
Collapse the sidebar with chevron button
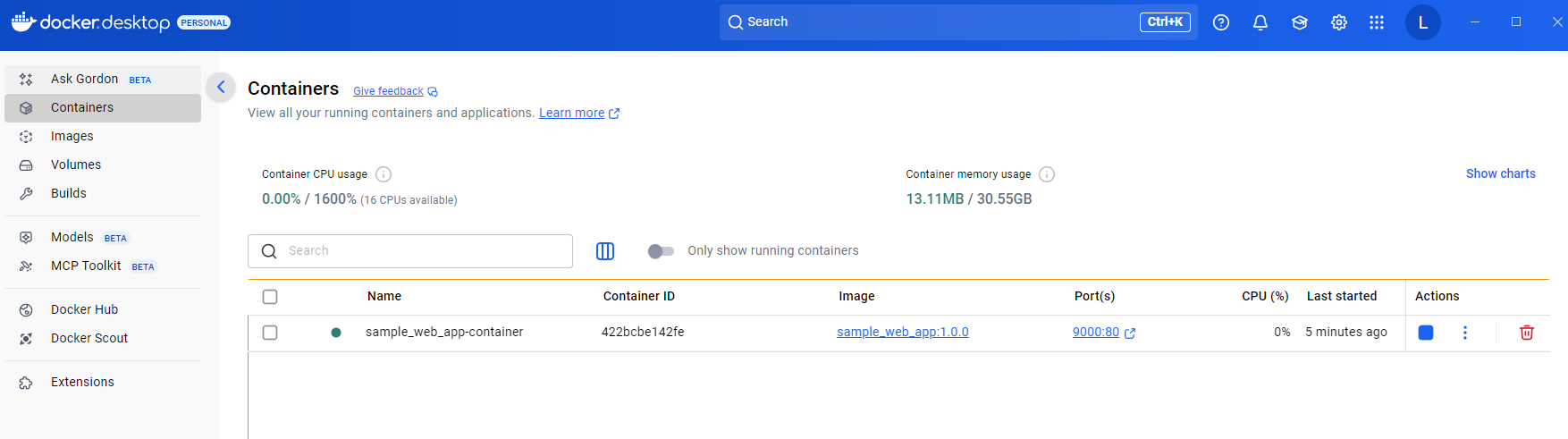click(221, 87)
